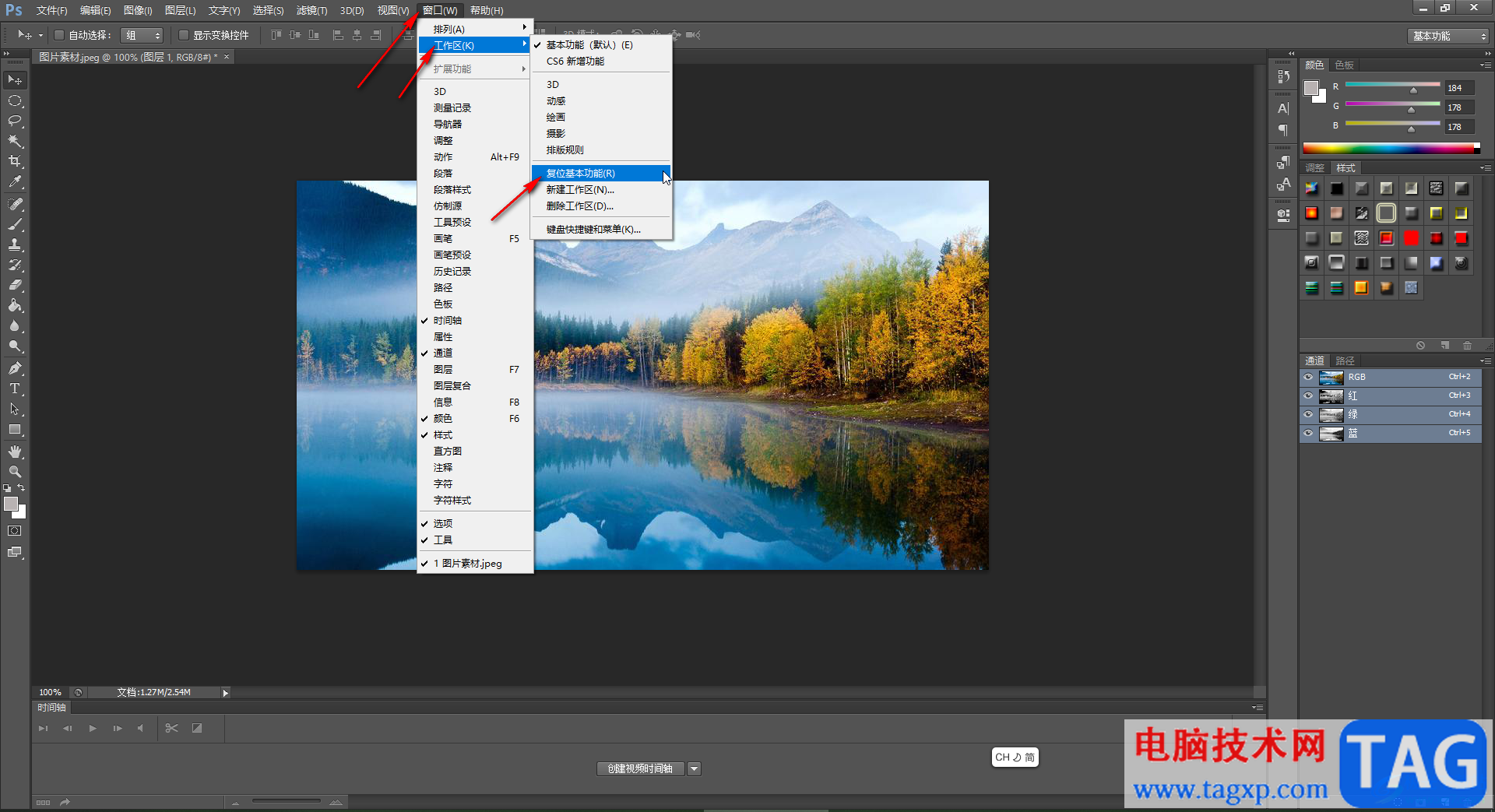
Task: Switch to the 路径 tab
Action: coord(1345,361)
